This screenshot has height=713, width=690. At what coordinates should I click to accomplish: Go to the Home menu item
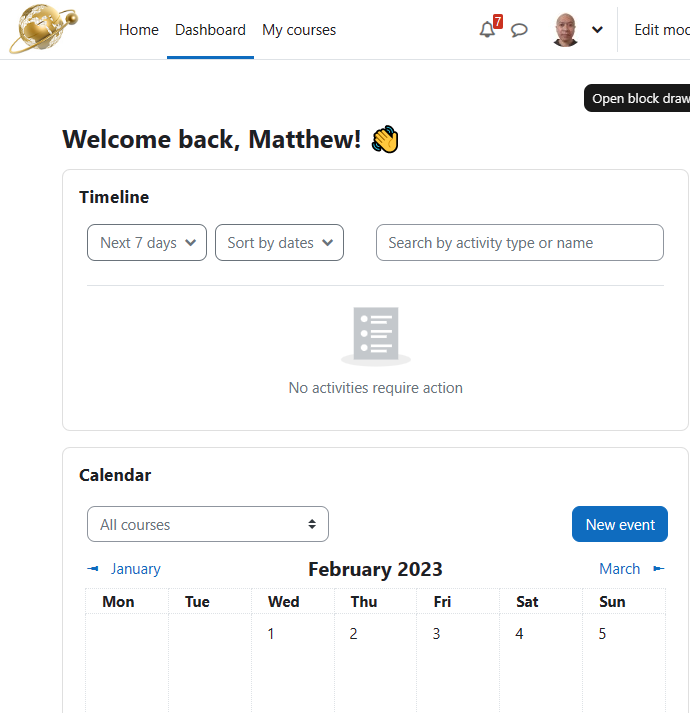(x=139, y=30)
